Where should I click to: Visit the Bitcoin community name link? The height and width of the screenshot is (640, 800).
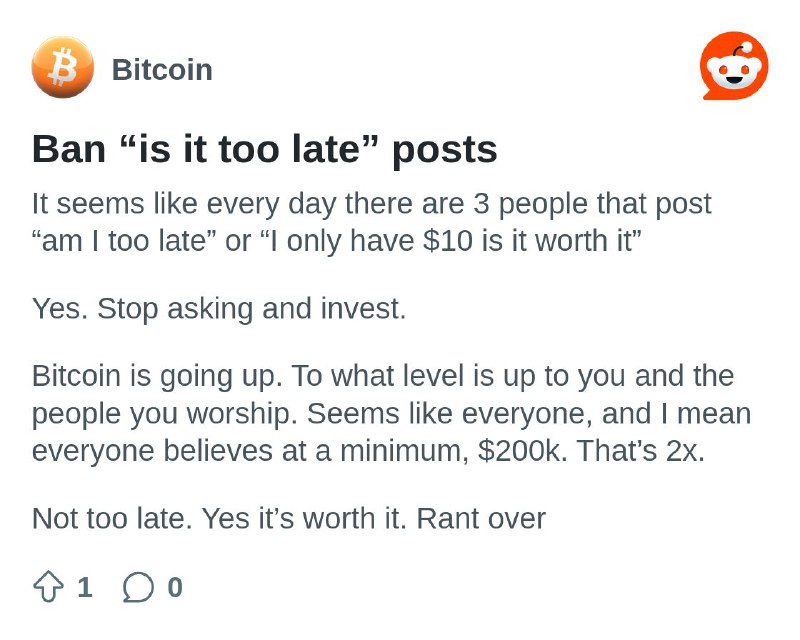point(162,69)
